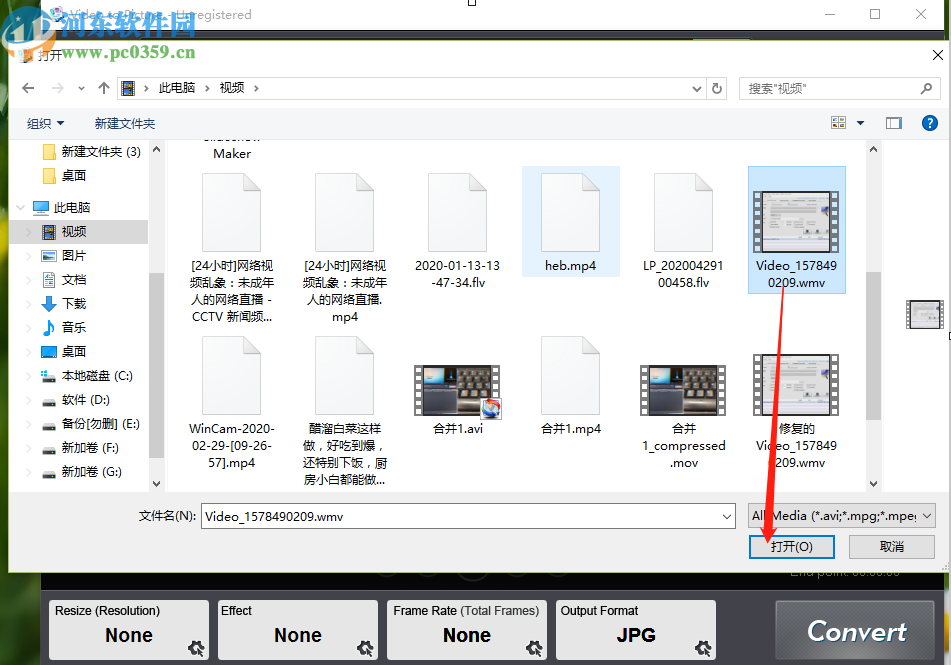Select 文档 in the navigation tree
951x665 pixels.
(x=64, y=280)
